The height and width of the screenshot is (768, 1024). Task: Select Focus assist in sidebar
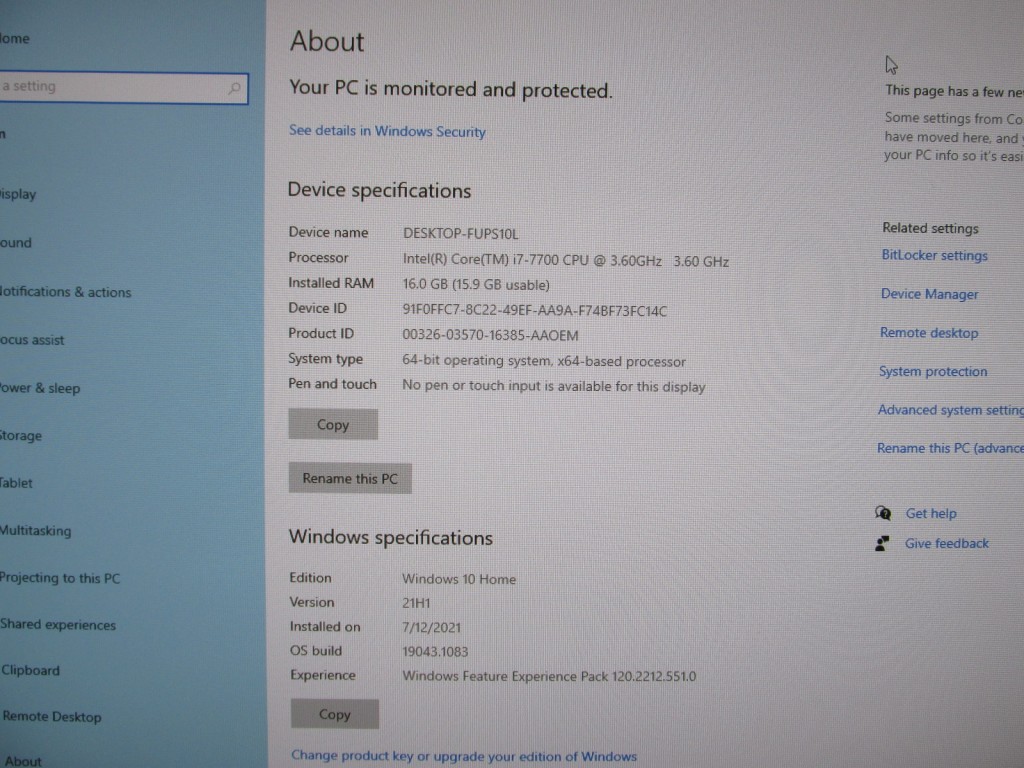(x=32, y=340)
